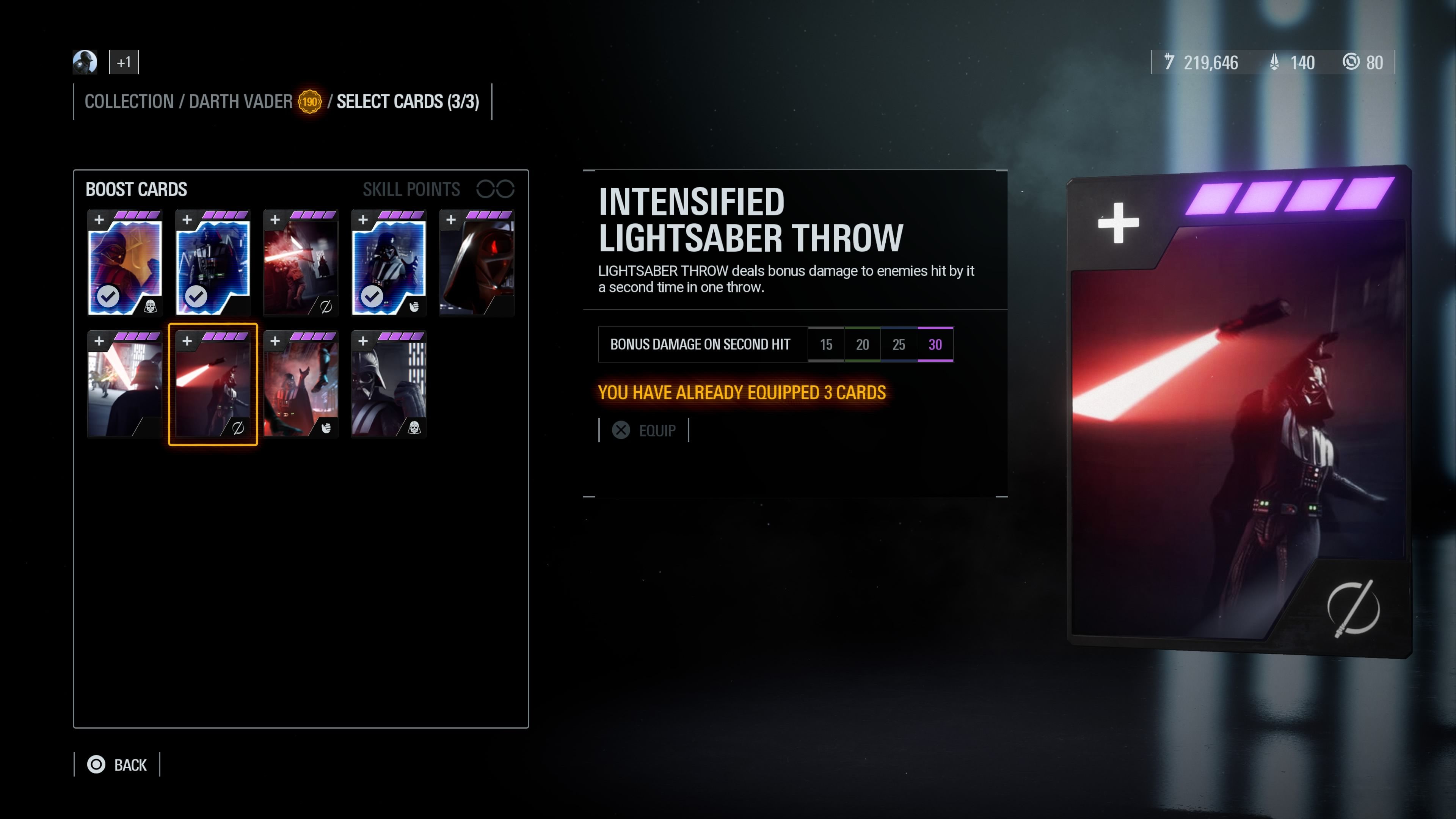Click the credits currency icon beside 219,646
The height and width of the screenshot is (819, 1456).
point(1169,61)
